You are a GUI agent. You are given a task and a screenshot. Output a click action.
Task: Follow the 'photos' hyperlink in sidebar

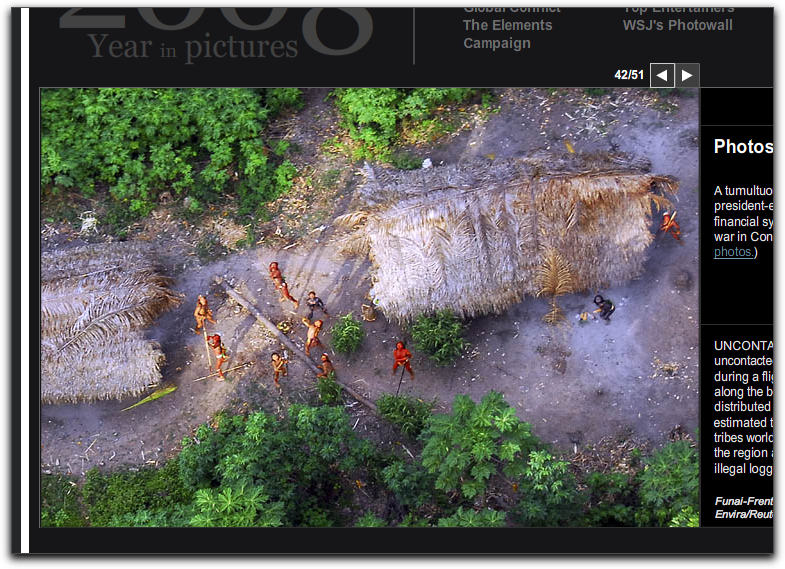[x=733, y=252]
